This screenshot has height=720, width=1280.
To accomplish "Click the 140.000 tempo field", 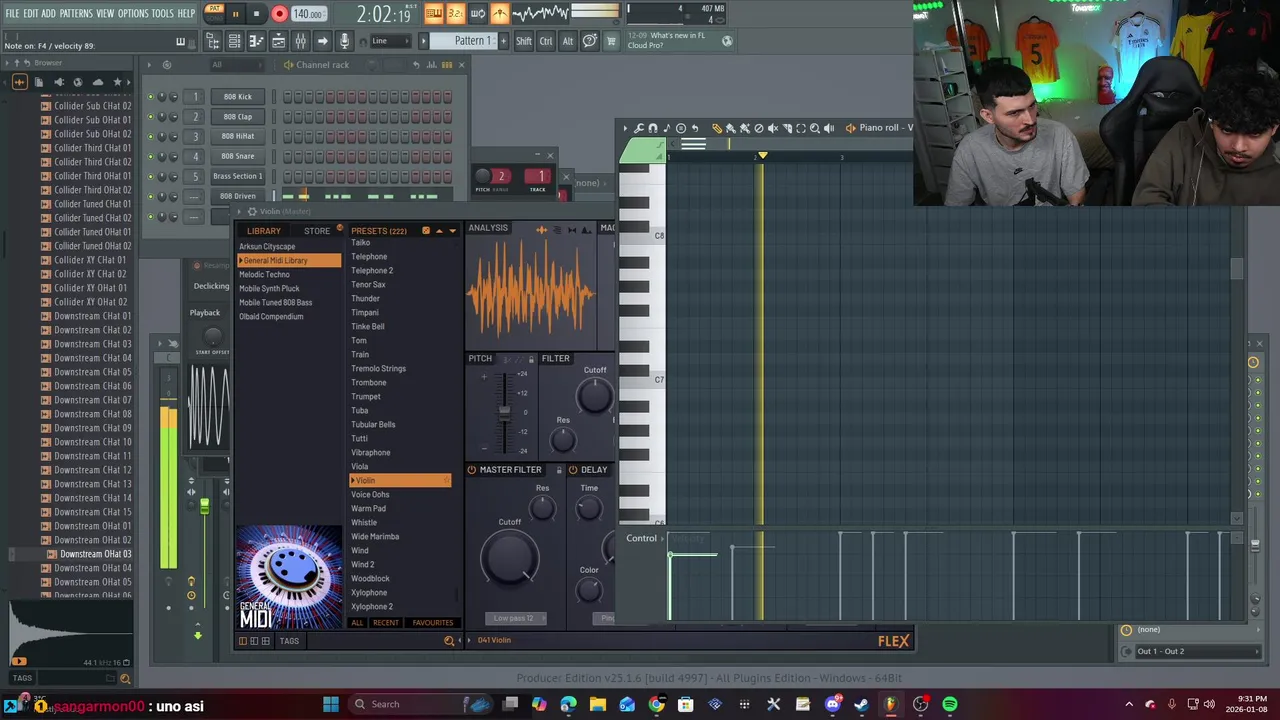I will click(308, 14).
